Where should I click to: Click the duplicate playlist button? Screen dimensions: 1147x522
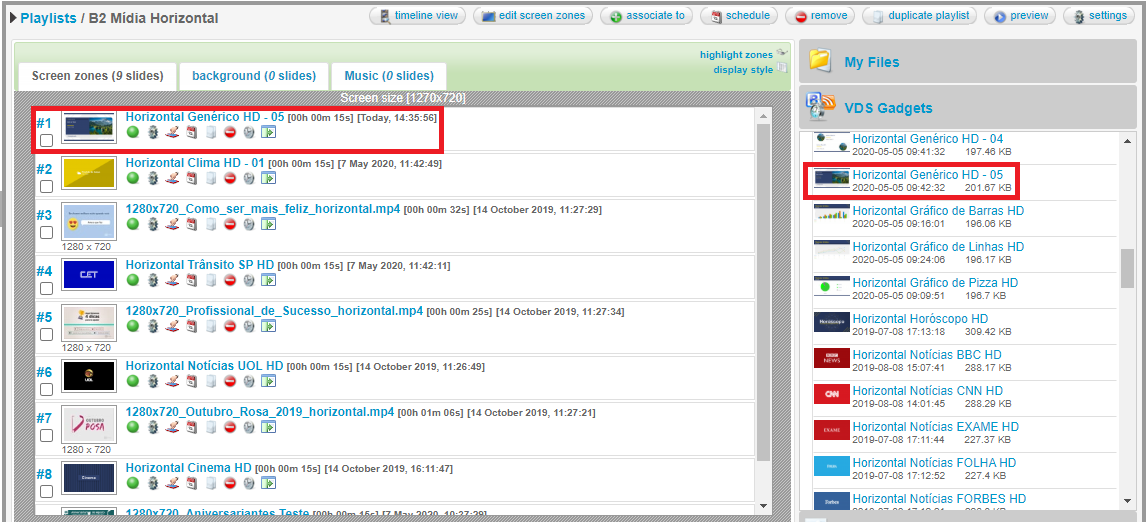click(x=920, y=15)
